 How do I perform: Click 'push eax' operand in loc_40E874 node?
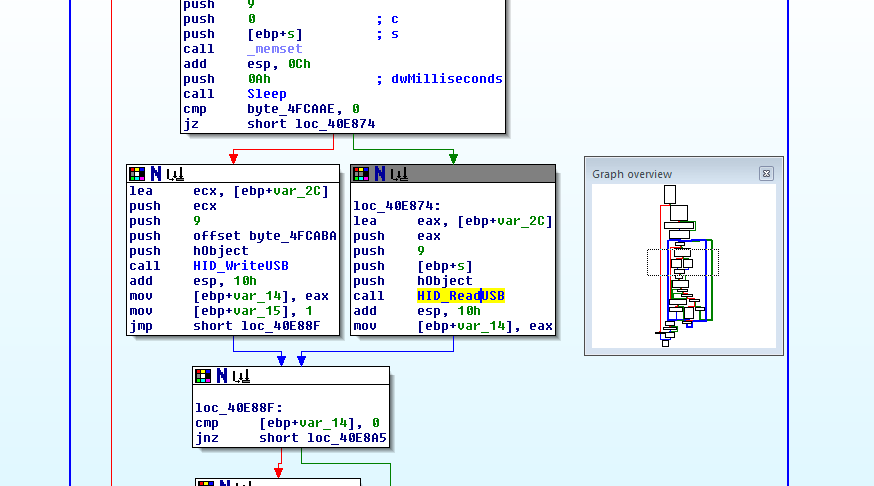(x=429, y=236)
